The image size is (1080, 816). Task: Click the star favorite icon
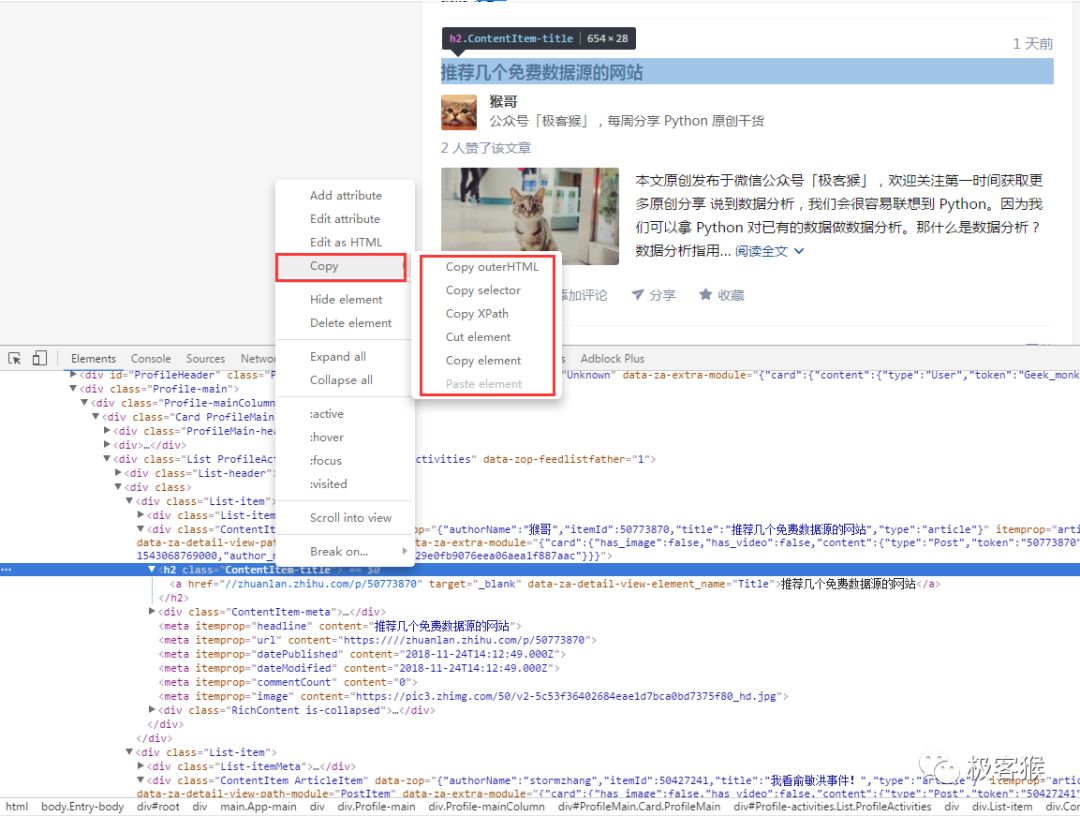point(705,295)
